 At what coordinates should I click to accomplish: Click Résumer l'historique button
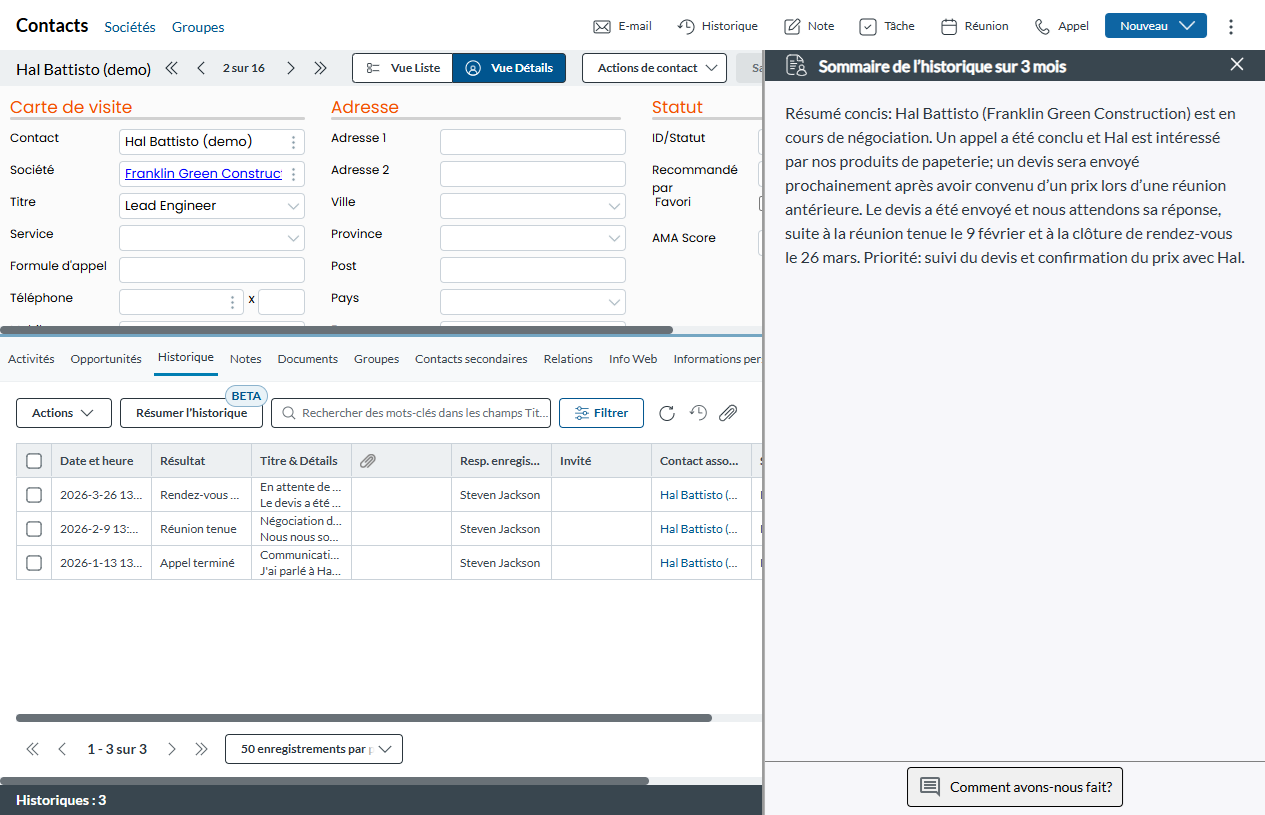(x=192, y=413)
